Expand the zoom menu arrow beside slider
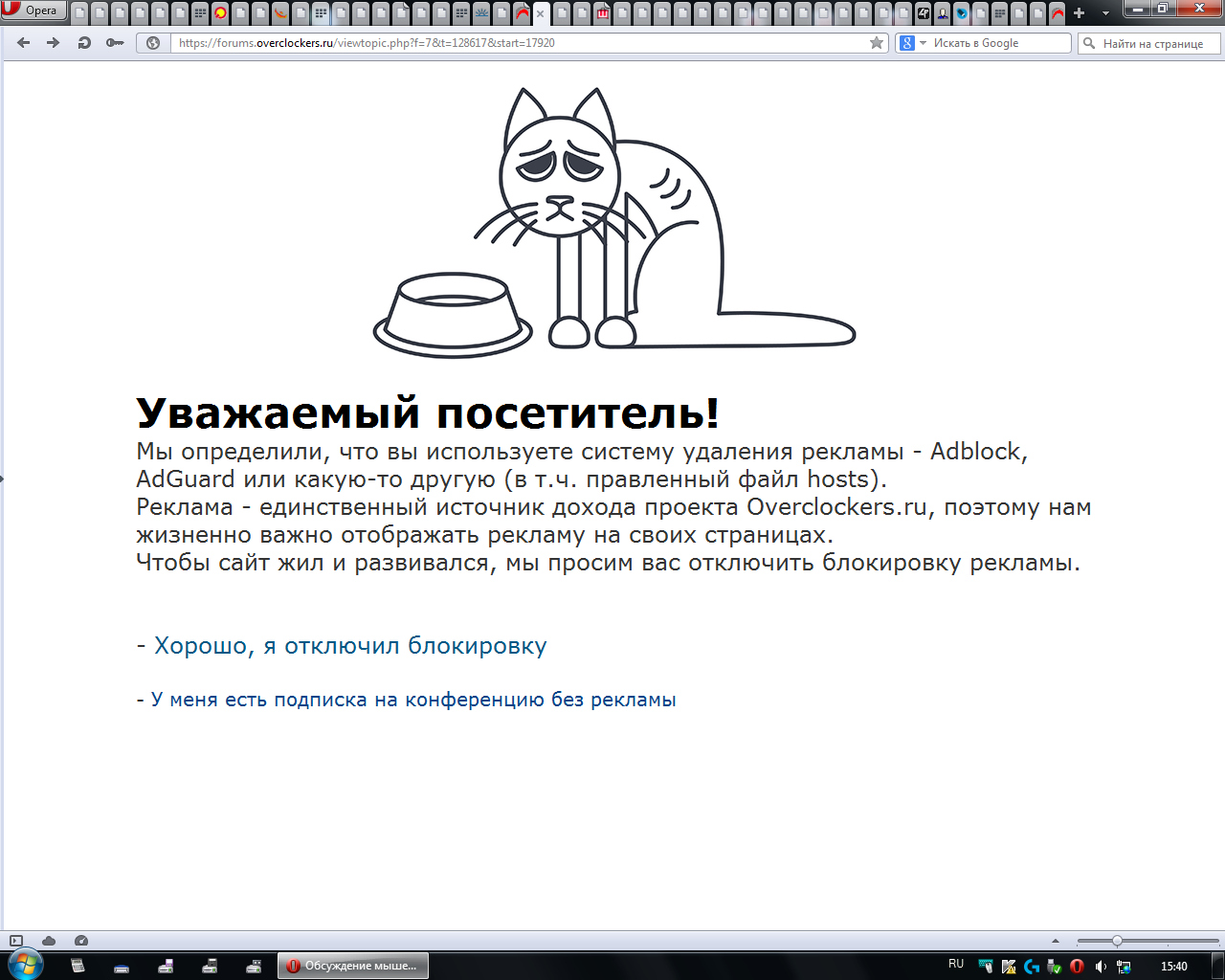 [x=1056, y=941]
